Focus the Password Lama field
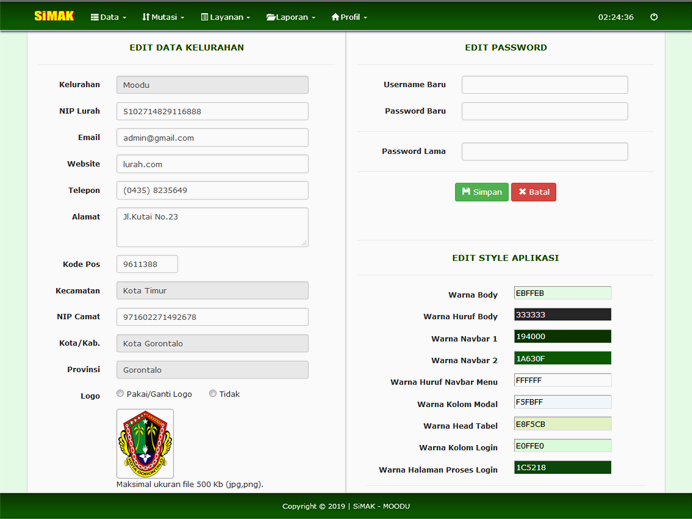 [544, 152]
